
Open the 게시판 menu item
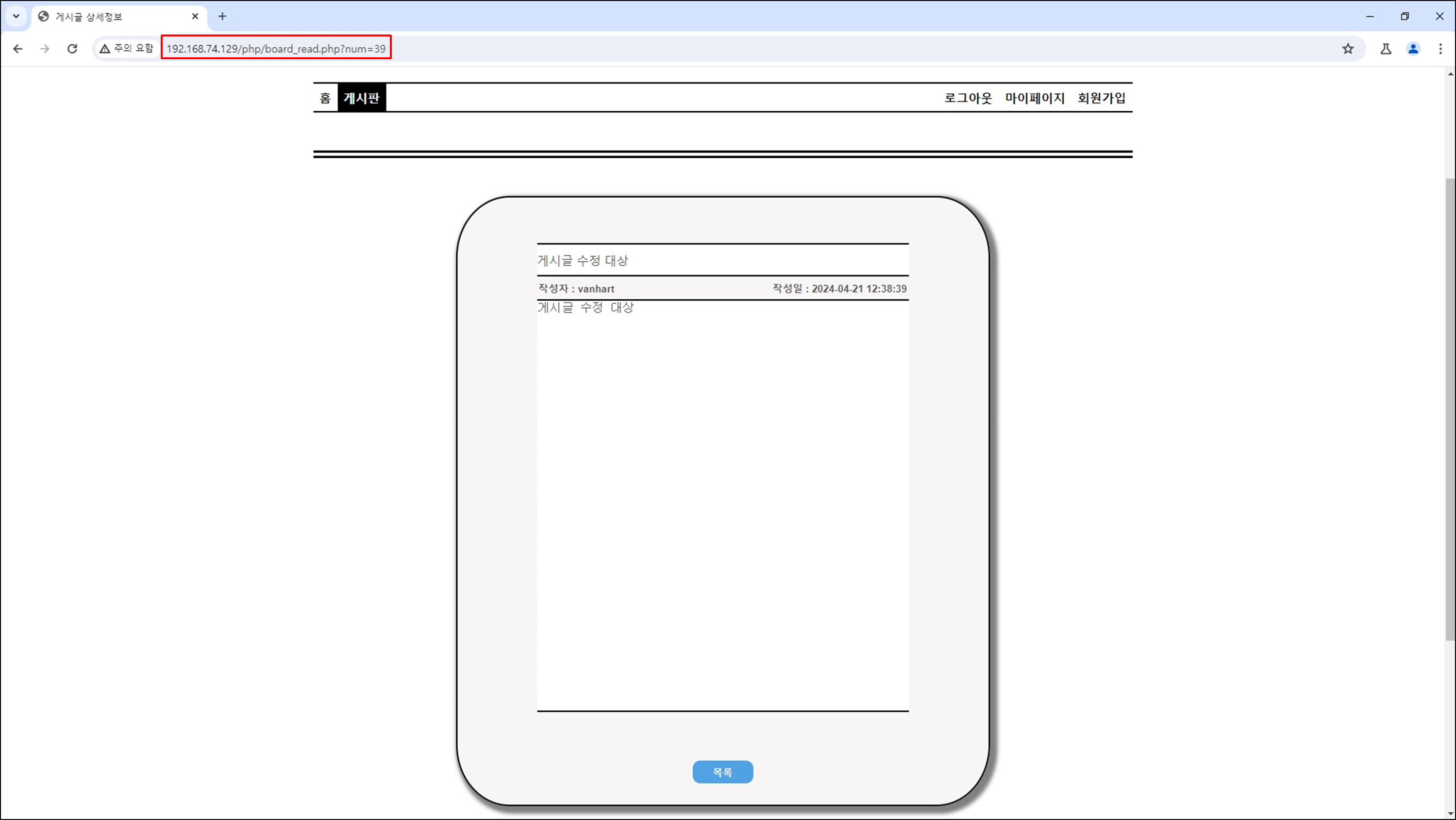coord(362,98)
